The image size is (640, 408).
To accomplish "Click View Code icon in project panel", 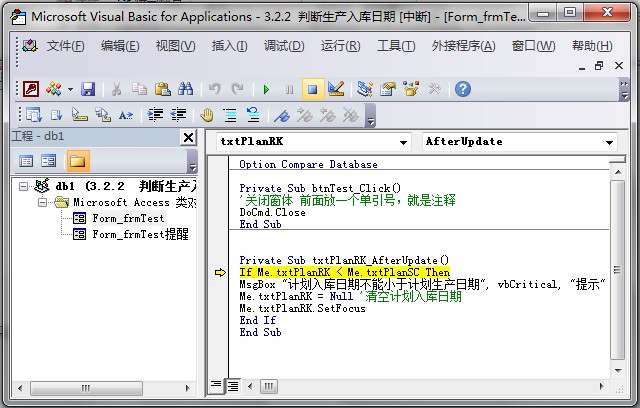I will pos(26,161).
